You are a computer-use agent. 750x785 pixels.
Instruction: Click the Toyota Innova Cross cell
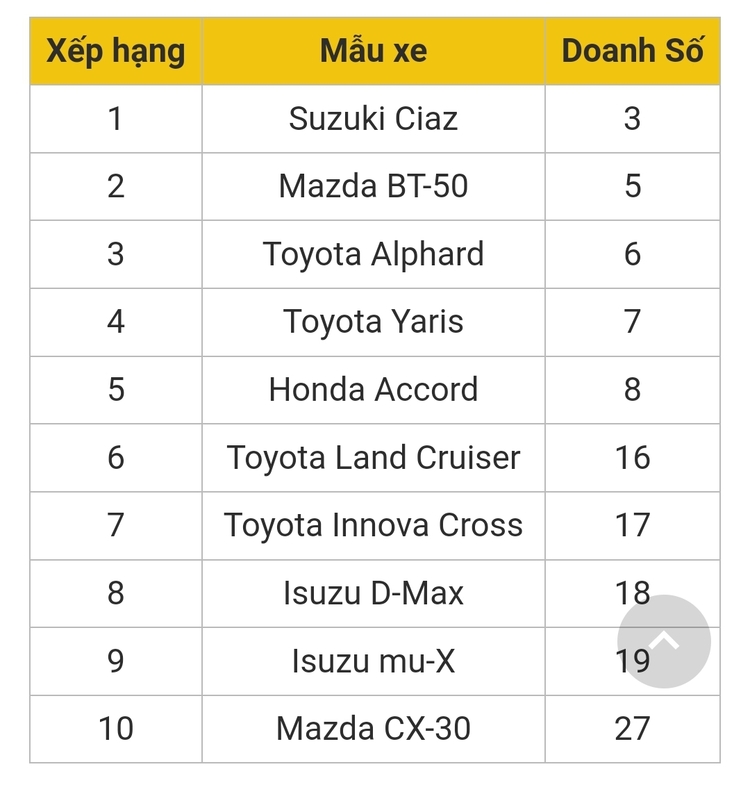click(x=373, y=526)
